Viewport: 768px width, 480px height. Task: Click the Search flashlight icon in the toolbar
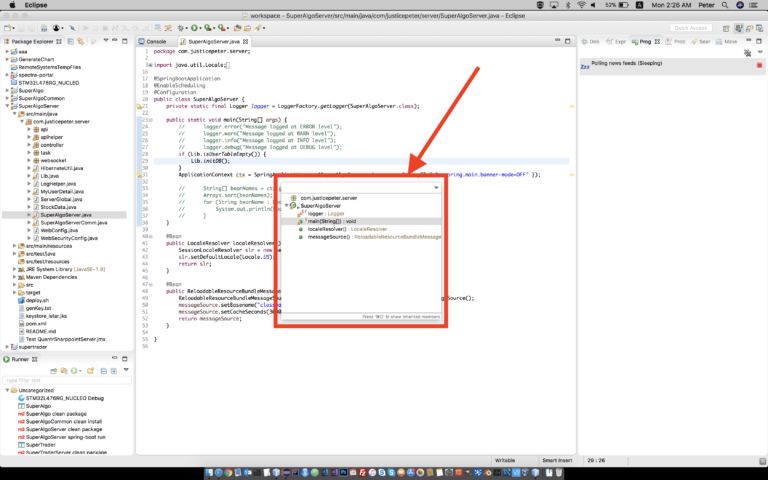point(258,28)
